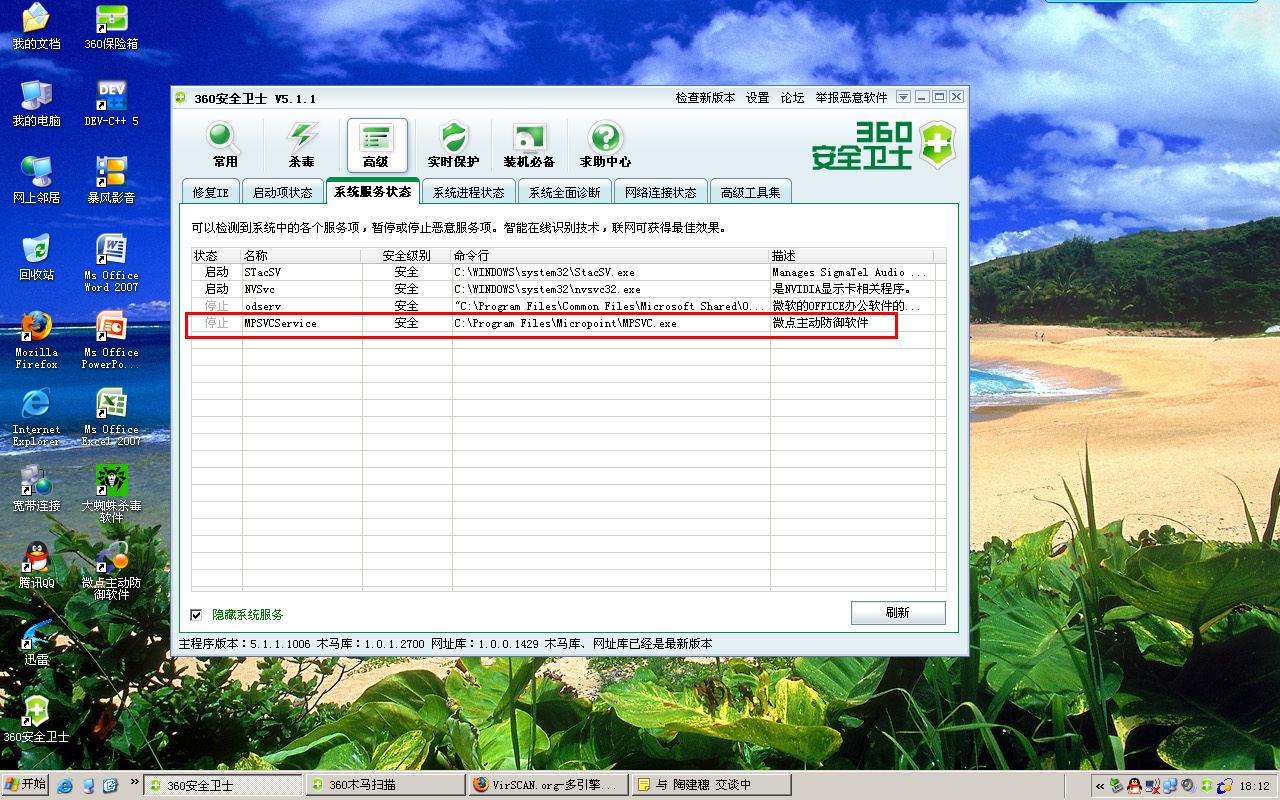Open 实时保护 real-time protection
1280x800 pixels.
coord(453,145)
